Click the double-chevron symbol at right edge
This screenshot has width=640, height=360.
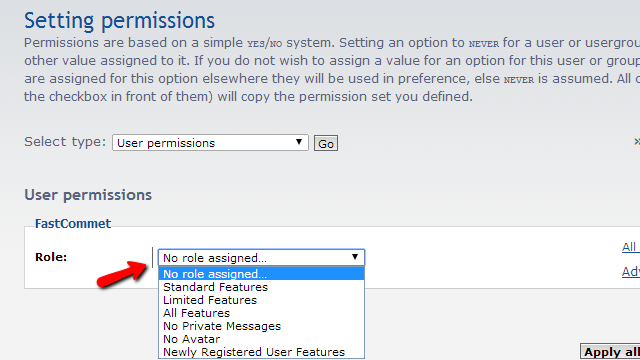[637, 141]
